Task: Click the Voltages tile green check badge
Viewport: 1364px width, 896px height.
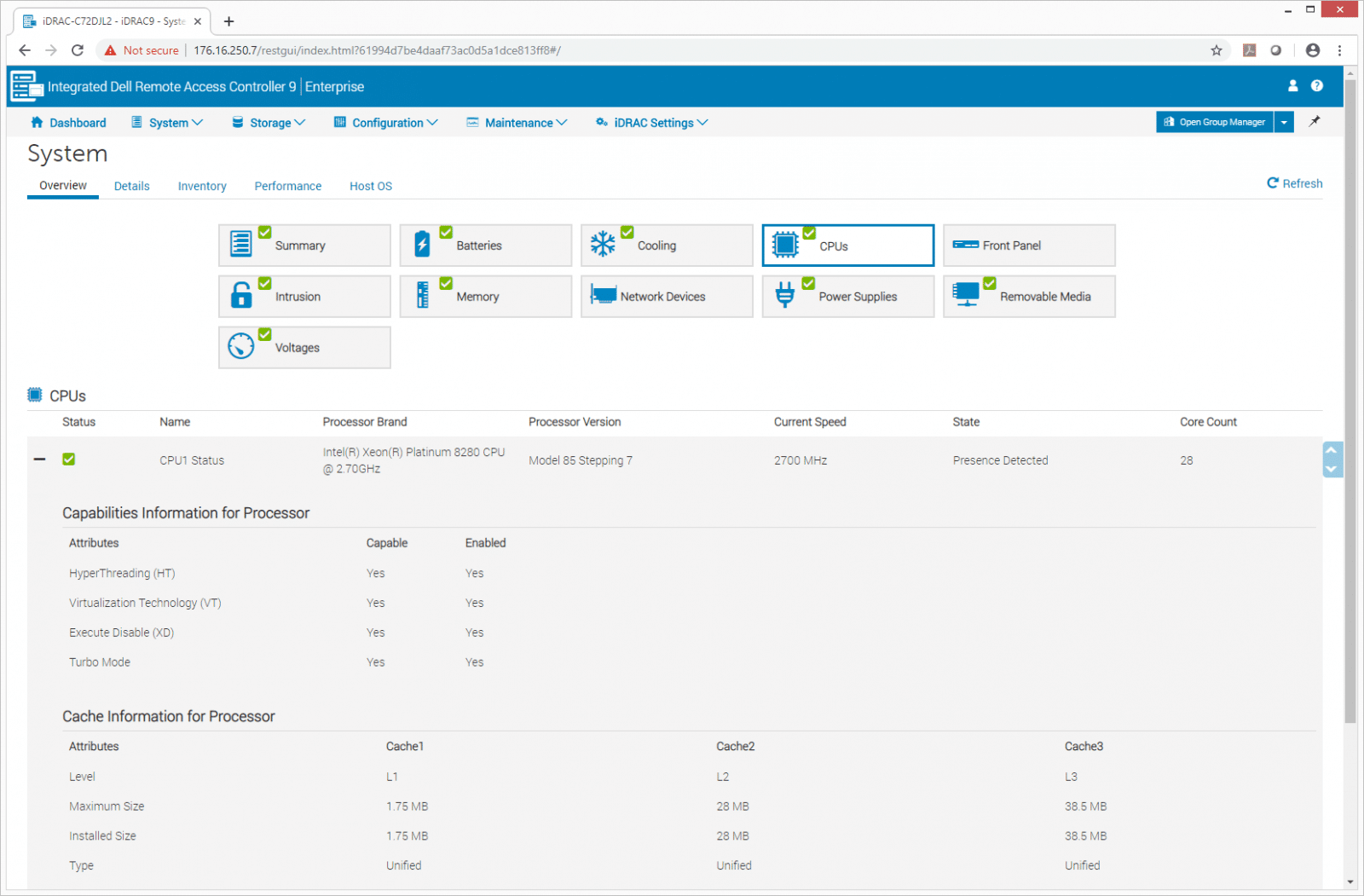Action: (x=265, y=334)
